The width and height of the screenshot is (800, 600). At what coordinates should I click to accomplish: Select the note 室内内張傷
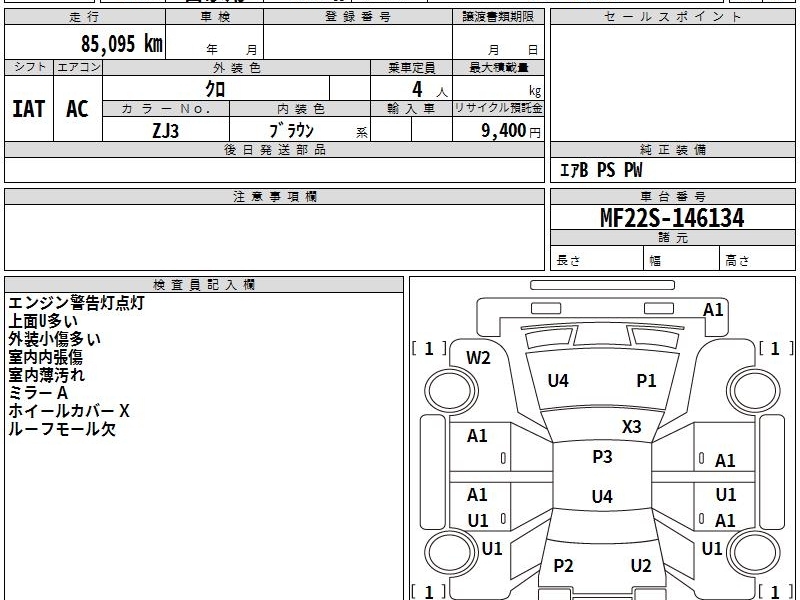point(45,357)
